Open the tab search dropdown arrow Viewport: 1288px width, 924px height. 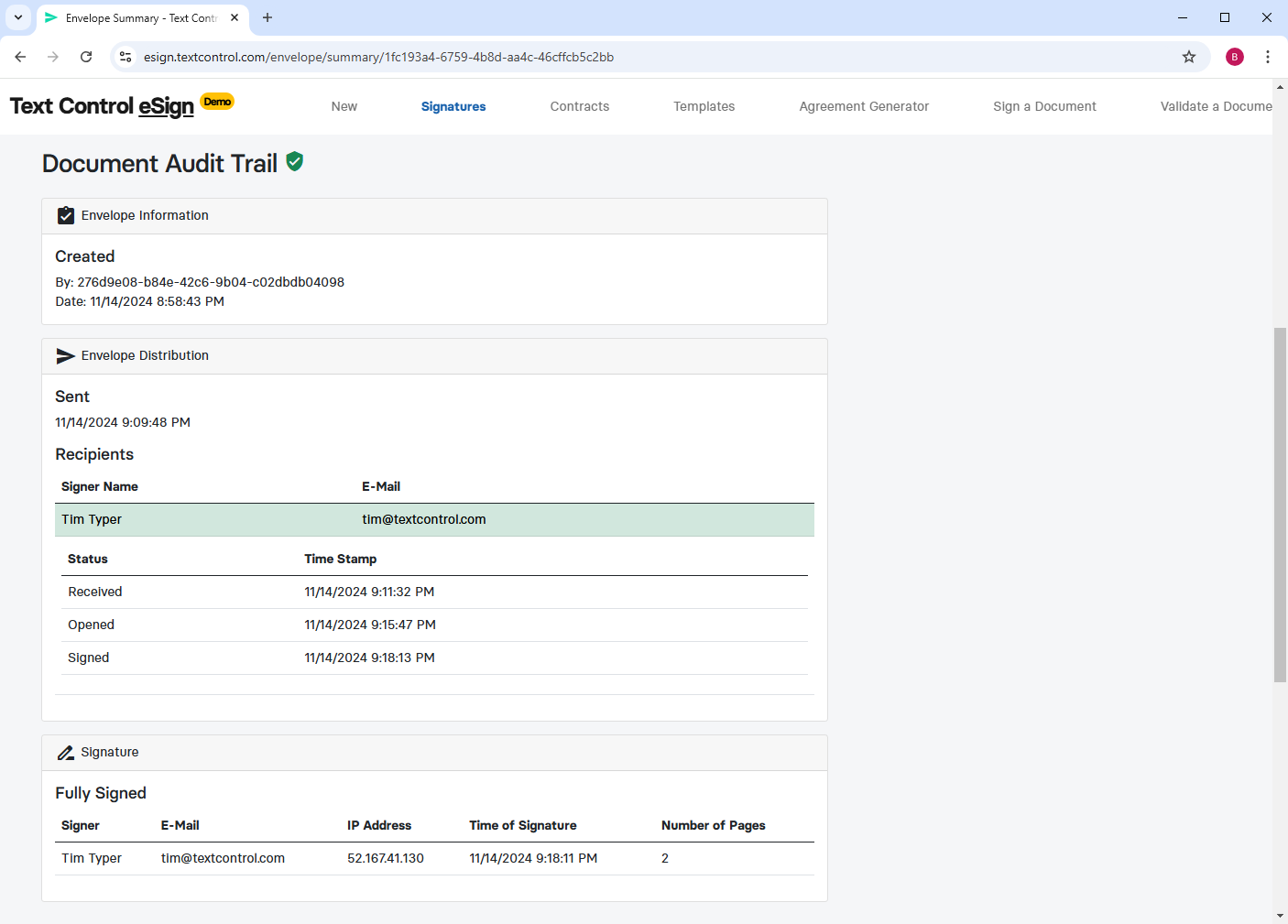(x=18, y=17)
